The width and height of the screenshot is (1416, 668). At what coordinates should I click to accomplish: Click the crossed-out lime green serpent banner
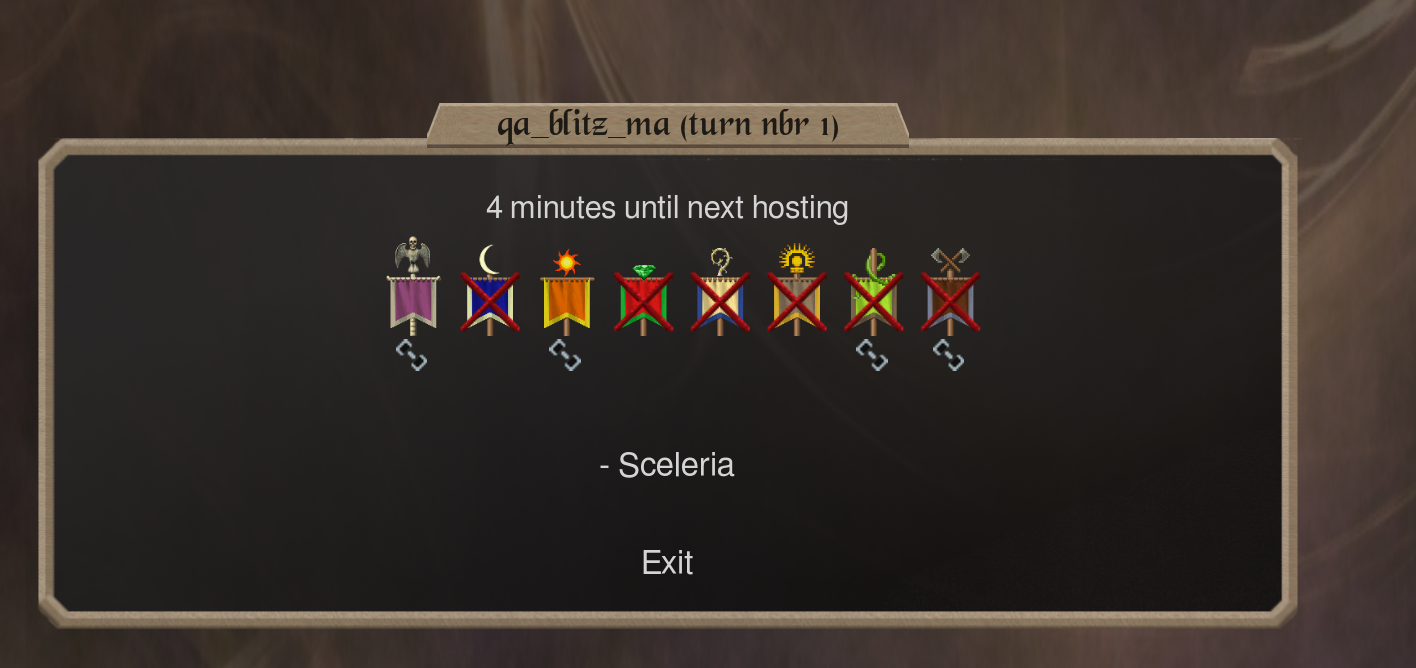(x=873, y=291)
